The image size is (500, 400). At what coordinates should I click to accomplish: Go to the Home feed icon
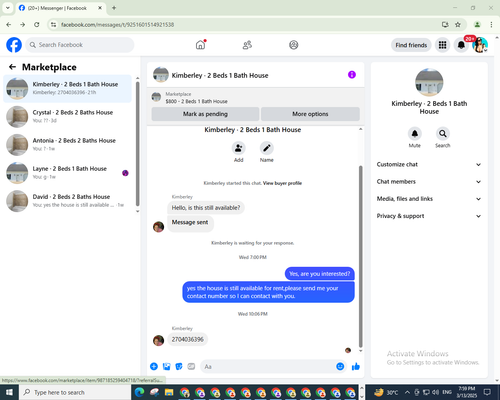coord(201,45)
